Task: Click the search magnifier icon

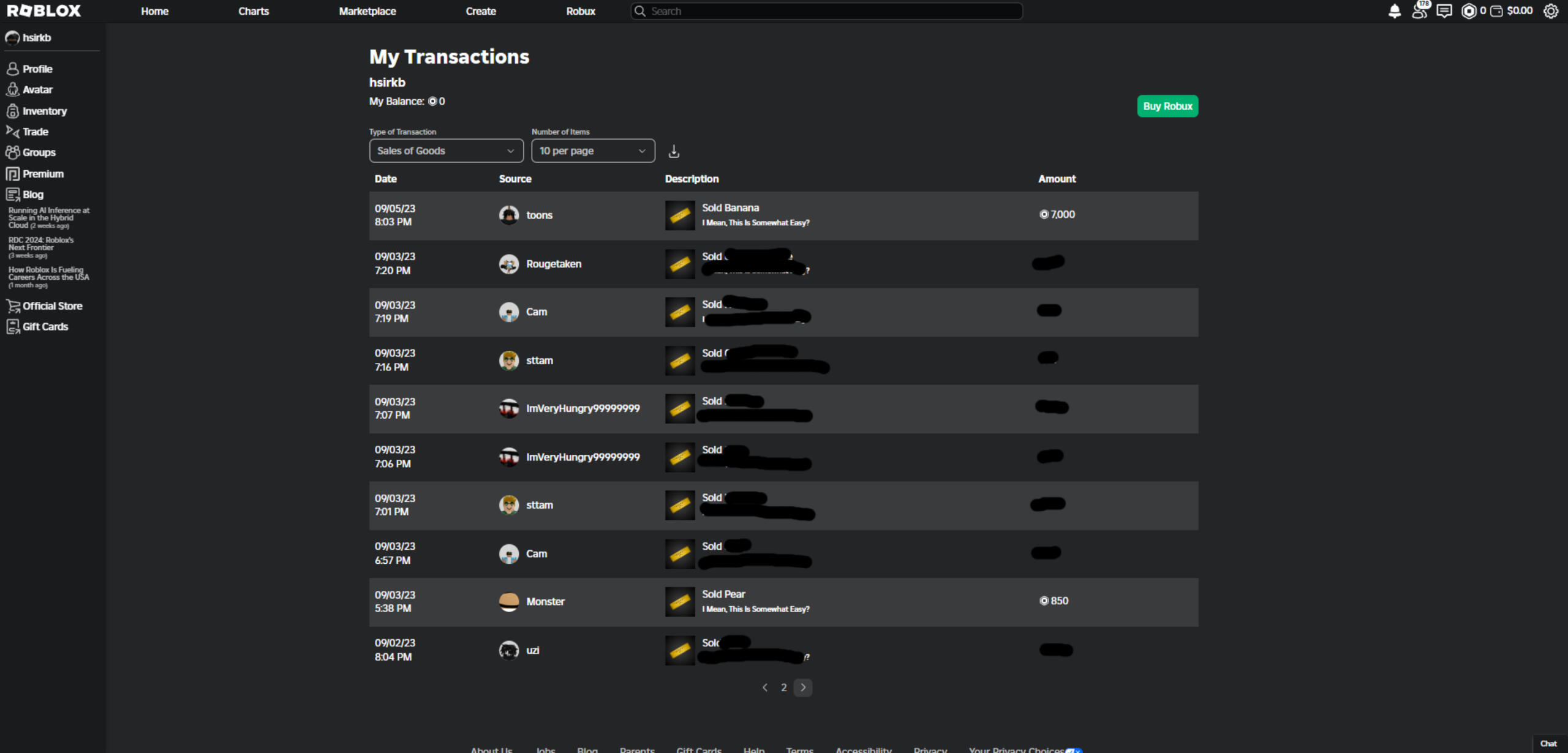Action: (640, 11)
